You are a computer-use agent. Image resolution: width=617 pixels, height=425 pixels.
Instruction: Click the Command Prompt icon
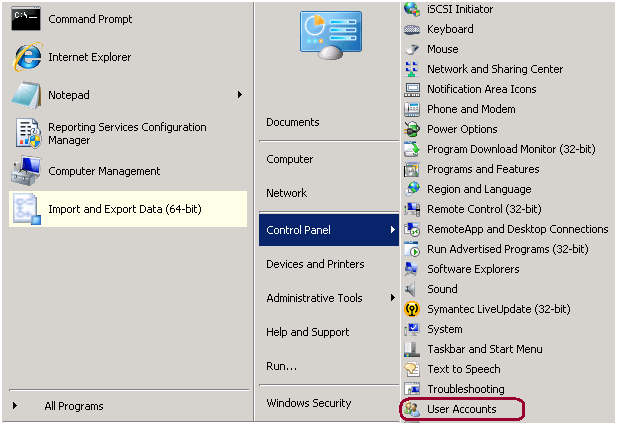point(26,19)
